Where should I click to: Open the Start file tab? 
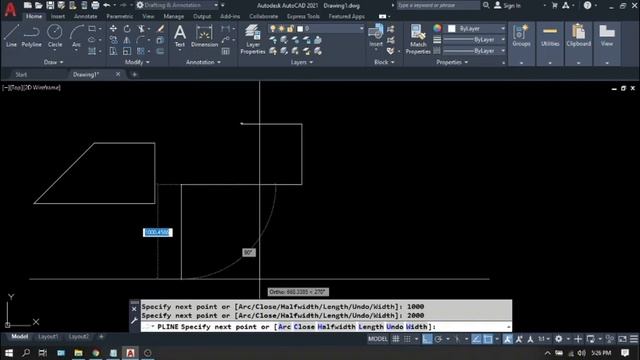pyautogui.click(x=21, y=75)
